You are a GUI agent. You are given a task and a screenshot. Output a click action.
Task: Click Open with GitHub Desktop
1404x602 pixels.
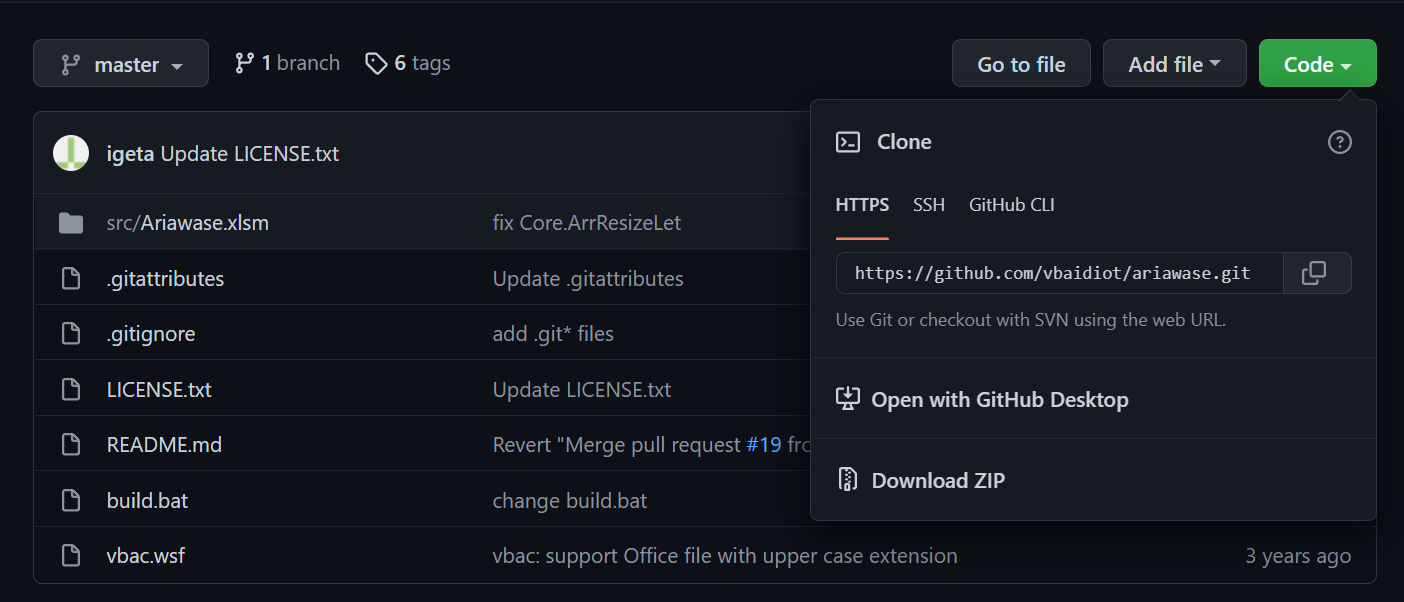tap(1094, 399)
